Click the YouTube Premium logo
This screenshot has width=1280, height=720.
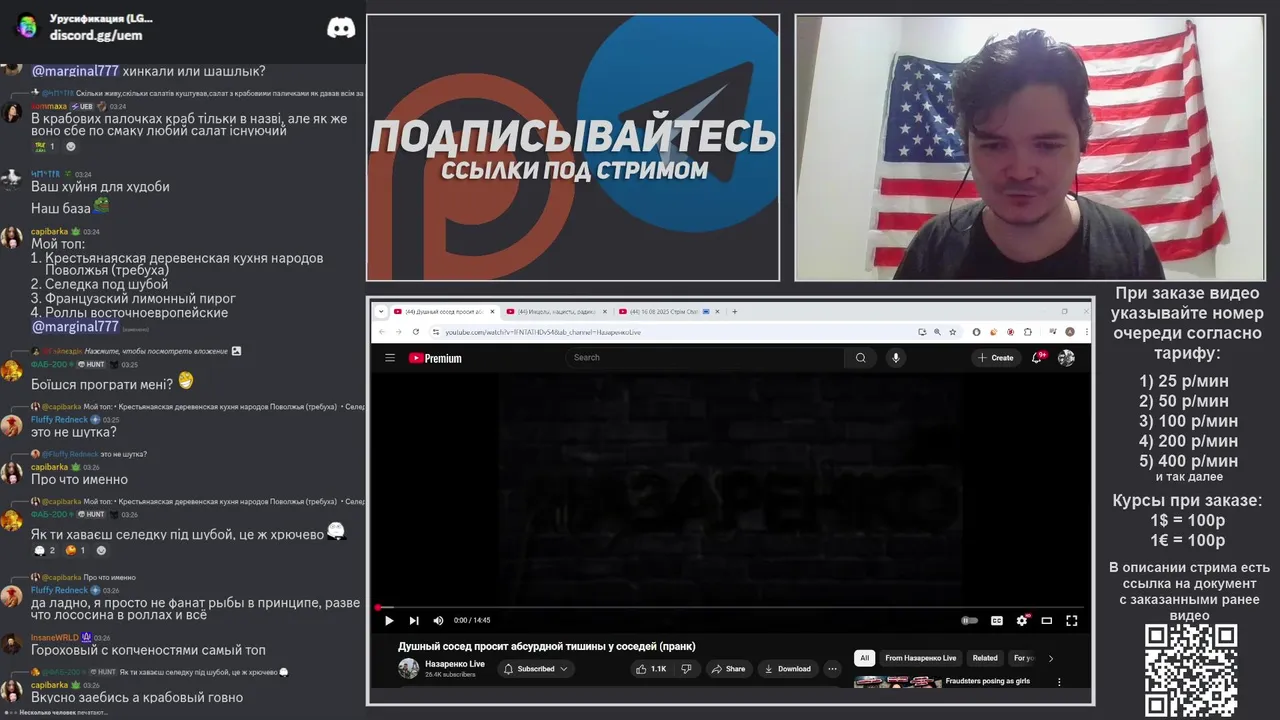[435, 358]
